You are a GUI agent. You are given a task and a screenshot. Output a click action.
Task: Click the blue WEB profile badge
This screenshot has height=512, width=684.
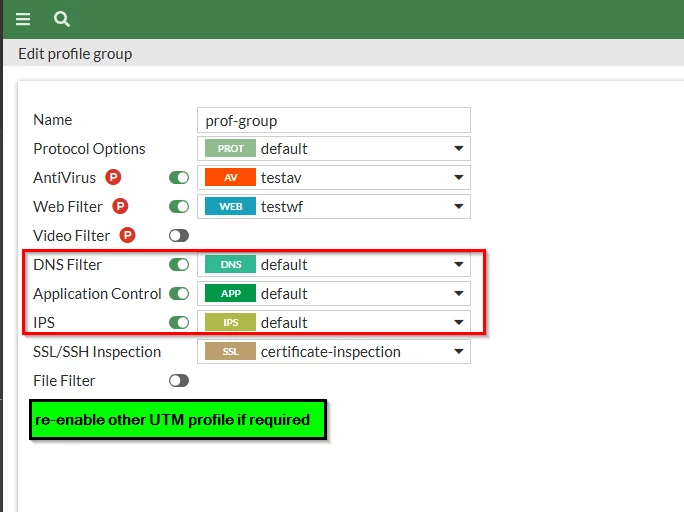[230, 207]
